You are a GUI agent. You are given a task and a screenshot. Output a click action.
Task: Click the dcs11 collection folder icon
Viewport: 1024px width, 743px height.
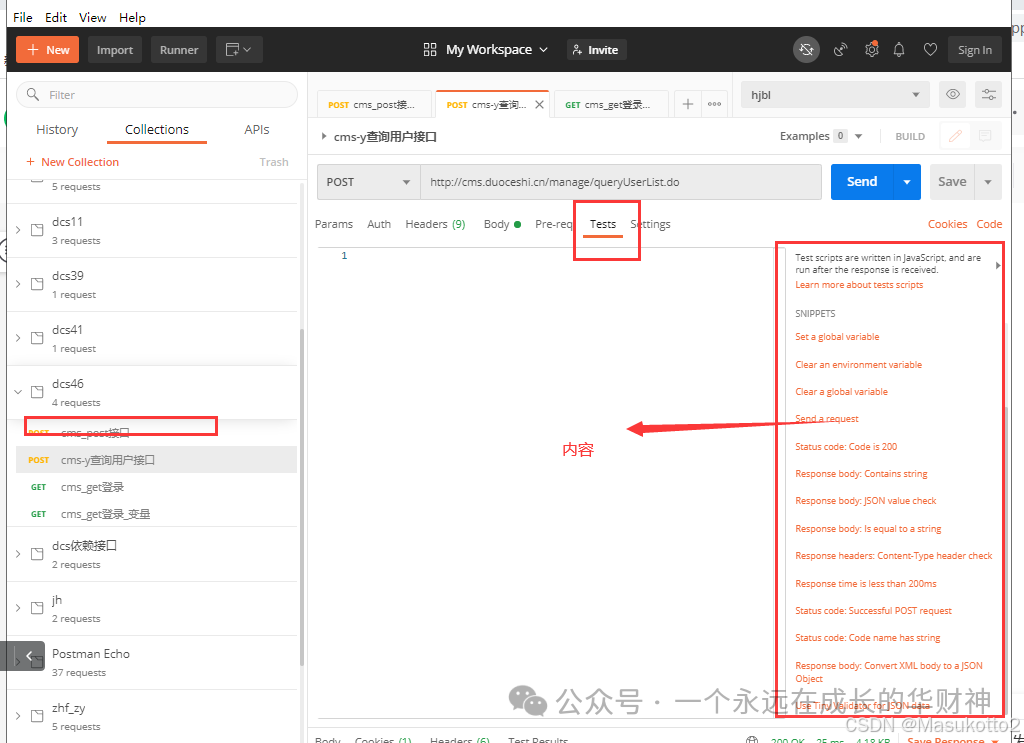click(37, 230)
